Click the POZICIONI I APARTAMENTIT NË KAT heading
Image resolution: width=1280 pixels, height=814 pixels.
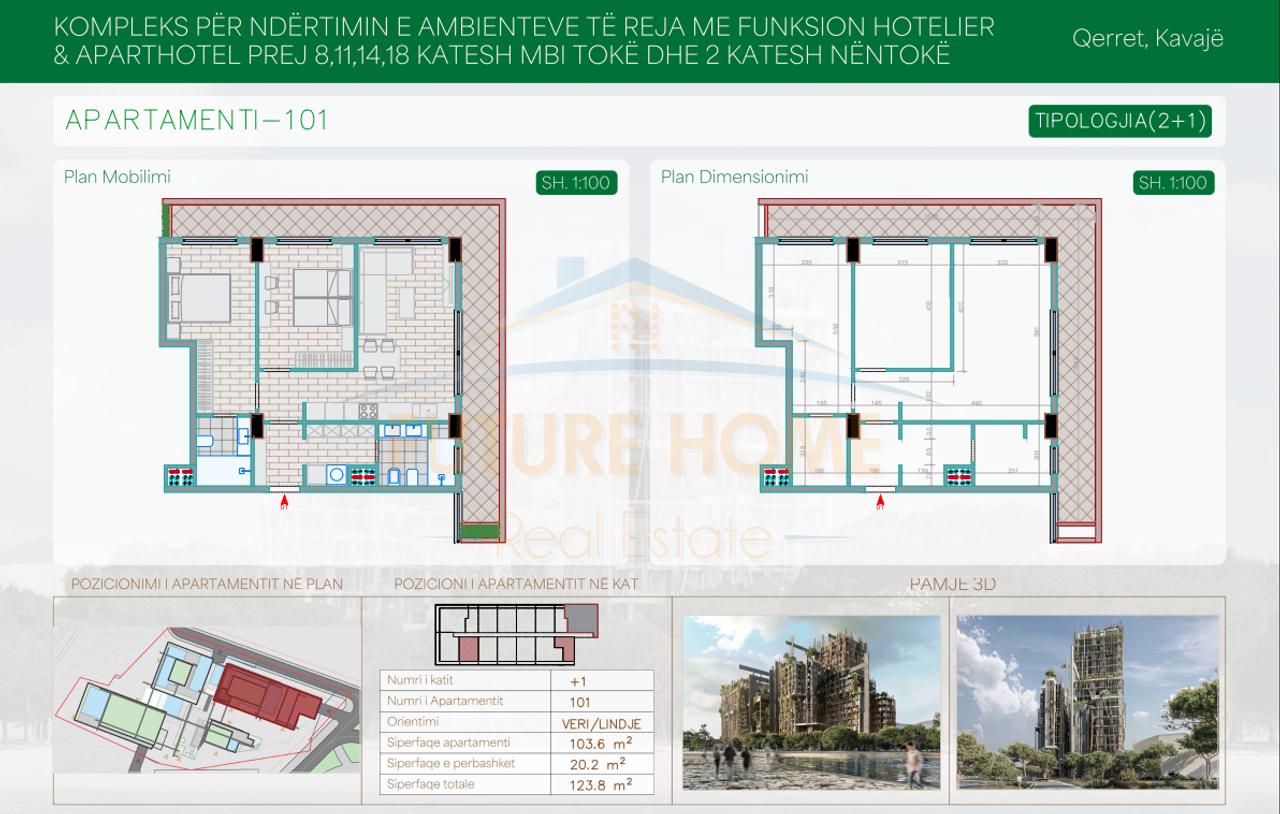(x=517, y=584)
